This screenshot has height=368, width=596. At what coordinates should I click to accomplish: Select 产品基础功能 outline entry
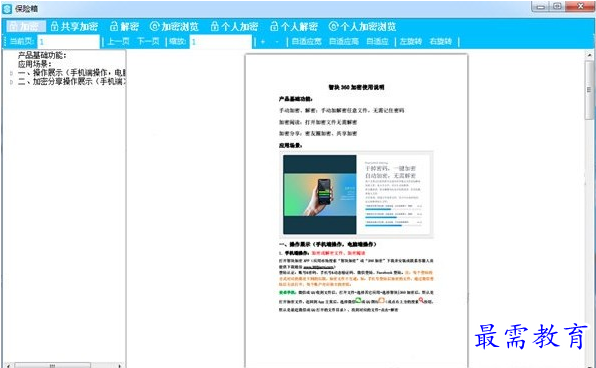[42, 56]
